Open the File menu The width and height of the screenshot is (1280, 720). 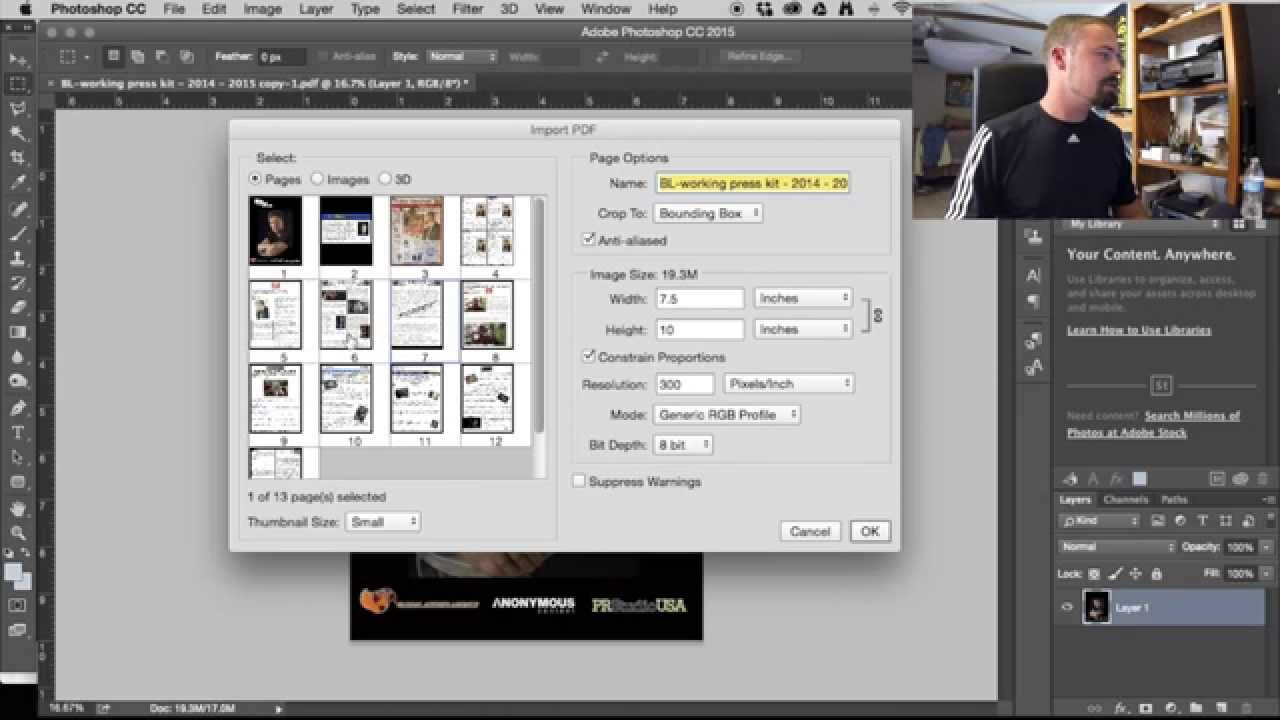point(174,9)
